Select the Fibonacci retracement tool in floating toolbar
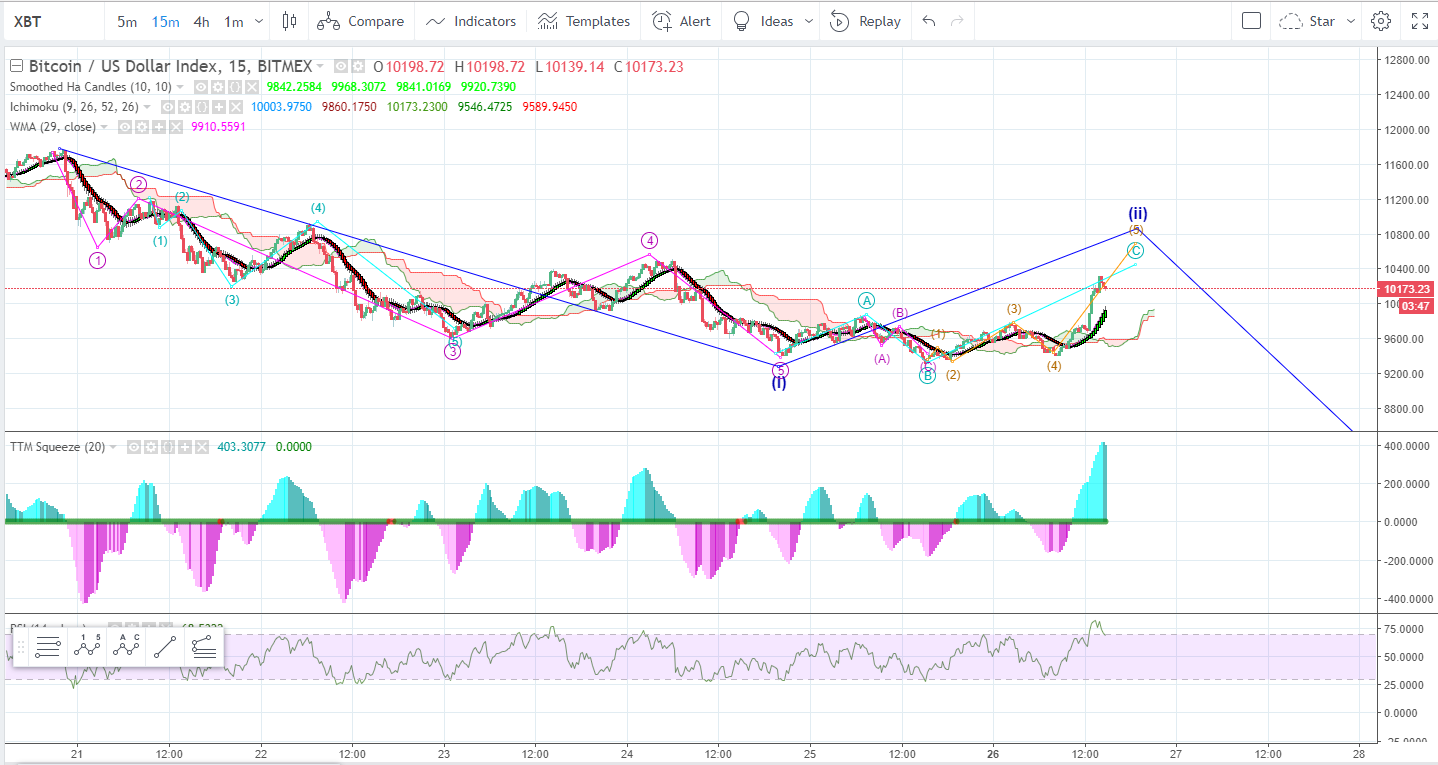 (x=203, y=647)
